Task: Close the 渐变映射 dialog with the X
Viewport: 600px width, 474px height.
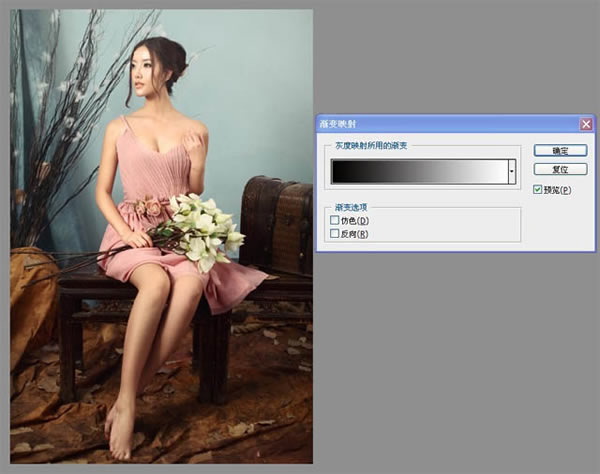Action: (x=586, y=124)
